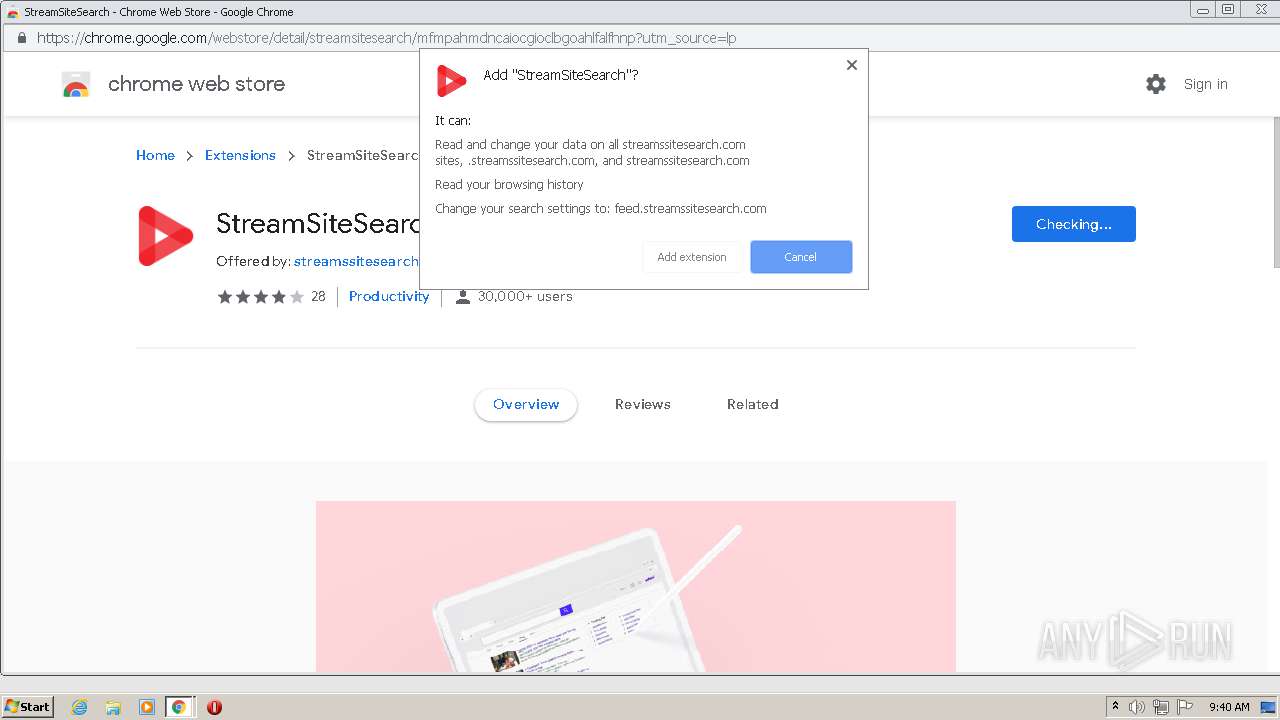This screenshot has height=720, width=1280.
Task: Click the user count person icon
Action: click(463, 297)
